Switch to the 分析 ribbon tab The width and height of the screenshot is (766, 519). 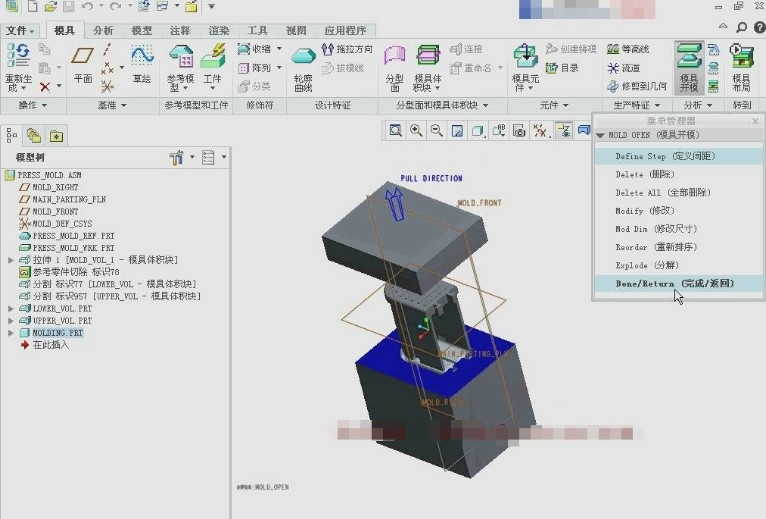[x=103, y=30]
